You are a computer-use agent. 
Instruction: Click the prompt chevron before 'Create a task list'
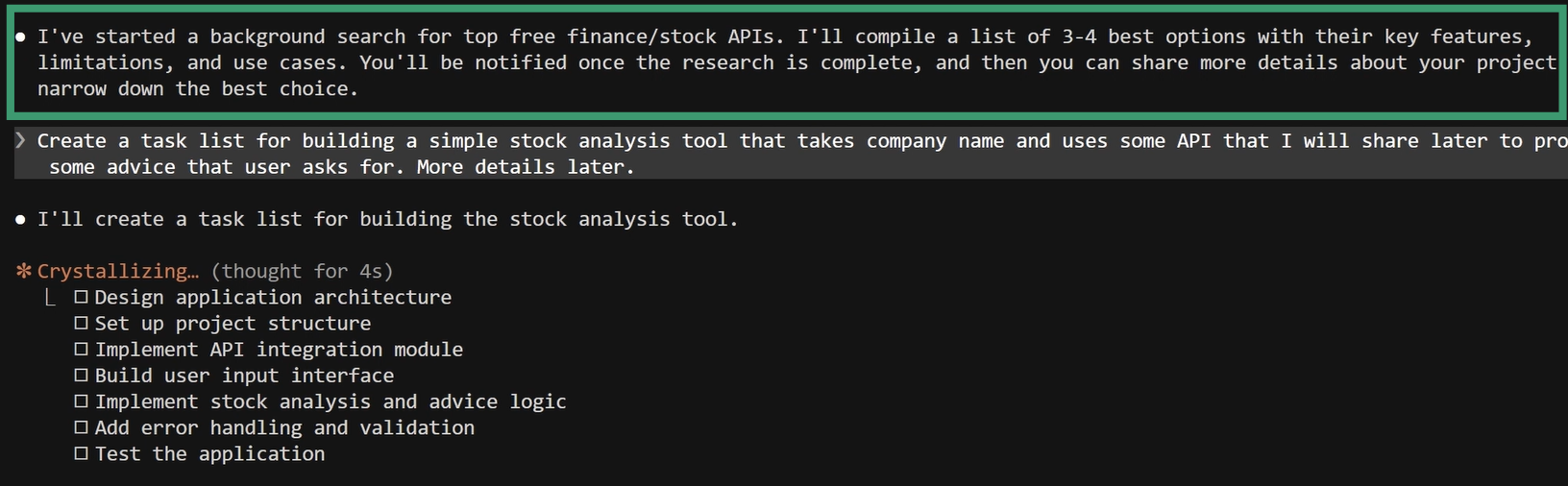tap(21, 141)
